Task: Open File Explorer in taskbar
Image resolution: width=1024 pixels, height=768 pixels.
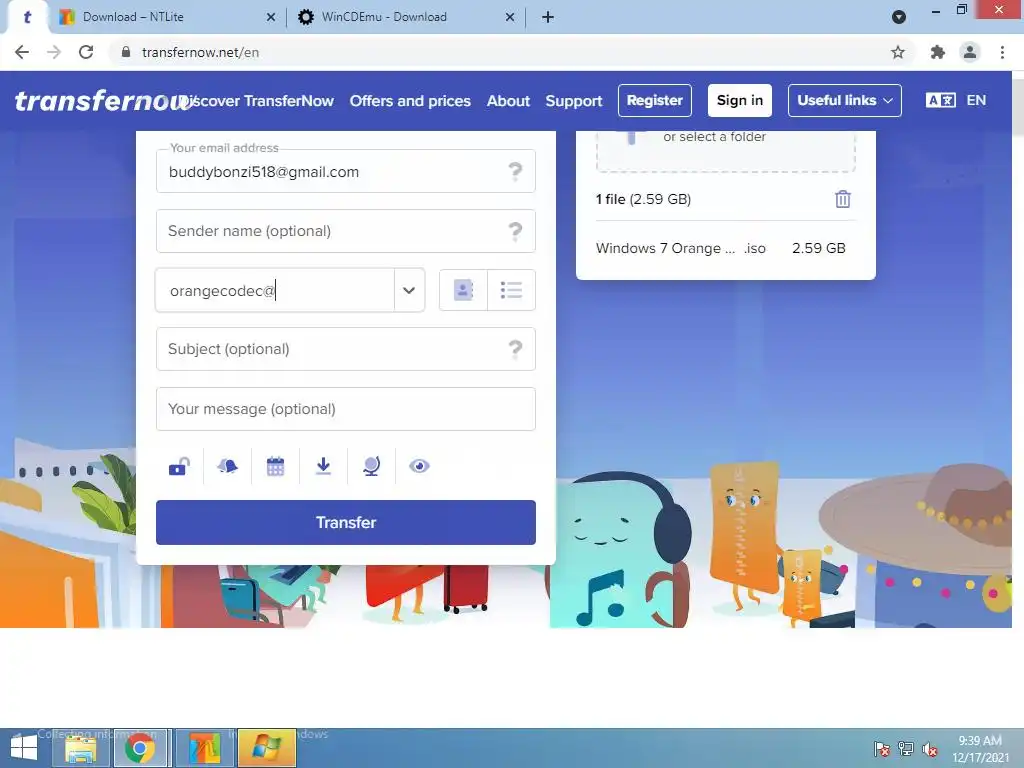Action: (81, 748)
